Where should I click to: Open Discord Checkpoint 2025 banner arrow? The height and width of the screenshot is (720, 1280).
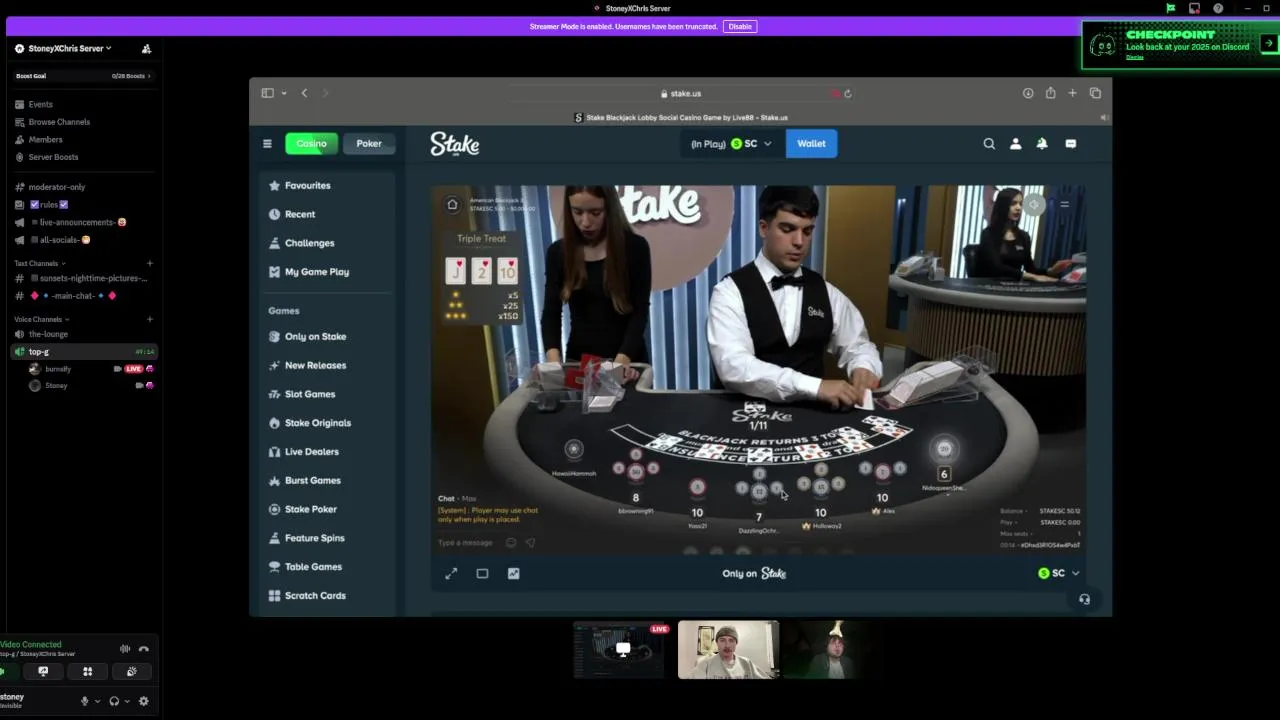click(x=1268, y=43)
